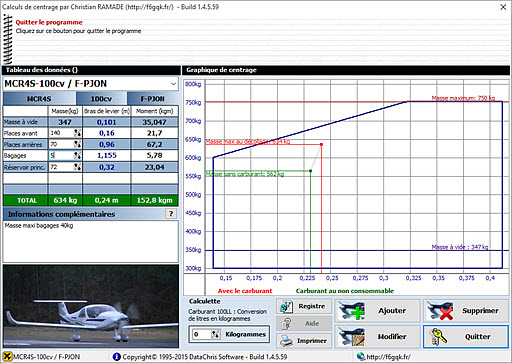Image resolution: width=512 pixels, height=363 pixels.
Task: Click the calculator icon in Places arrières row
Action: [x=77, y=144]
